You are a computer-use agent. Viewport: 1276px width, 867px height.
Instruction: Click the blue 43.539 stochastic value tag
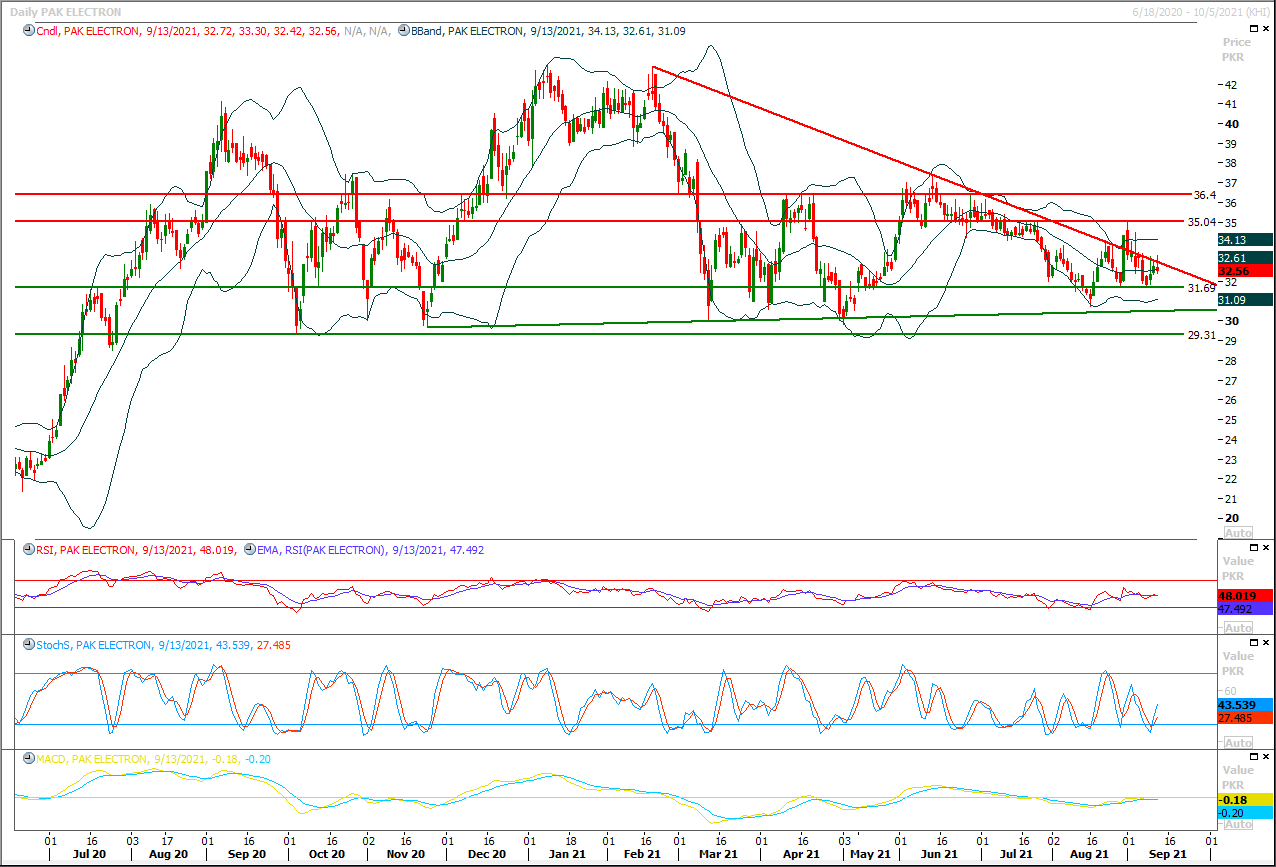1244,704
